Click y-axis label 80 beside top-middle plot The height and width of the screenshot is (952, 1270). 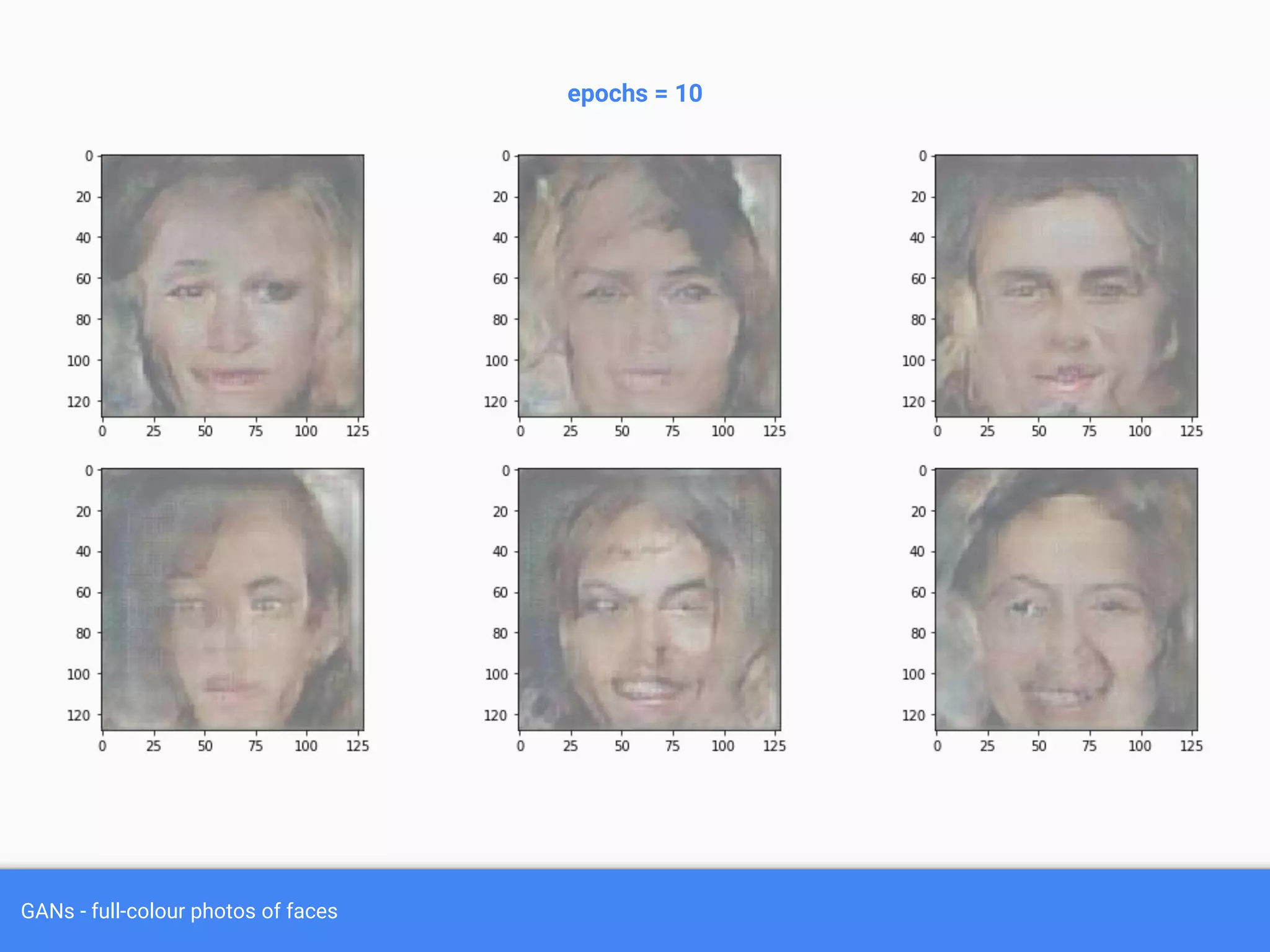[x=500, y=320]
